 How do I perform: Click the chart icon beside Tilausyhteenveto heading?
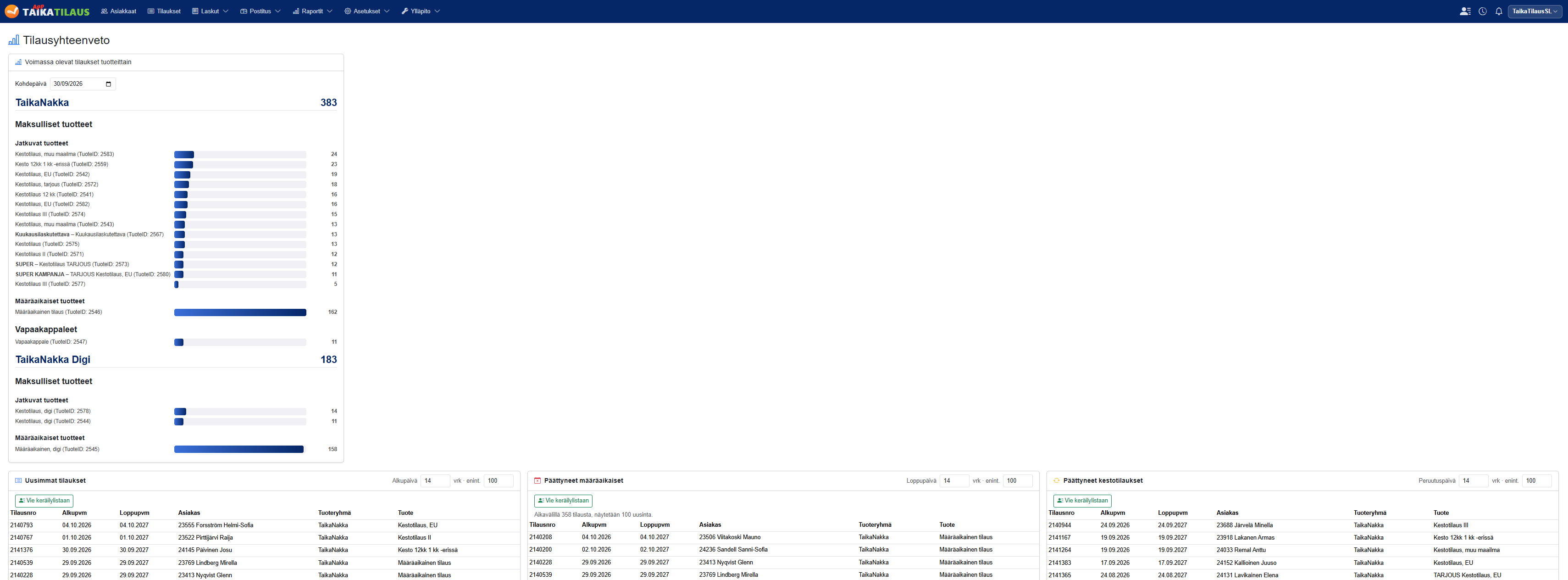coord(13,40)
